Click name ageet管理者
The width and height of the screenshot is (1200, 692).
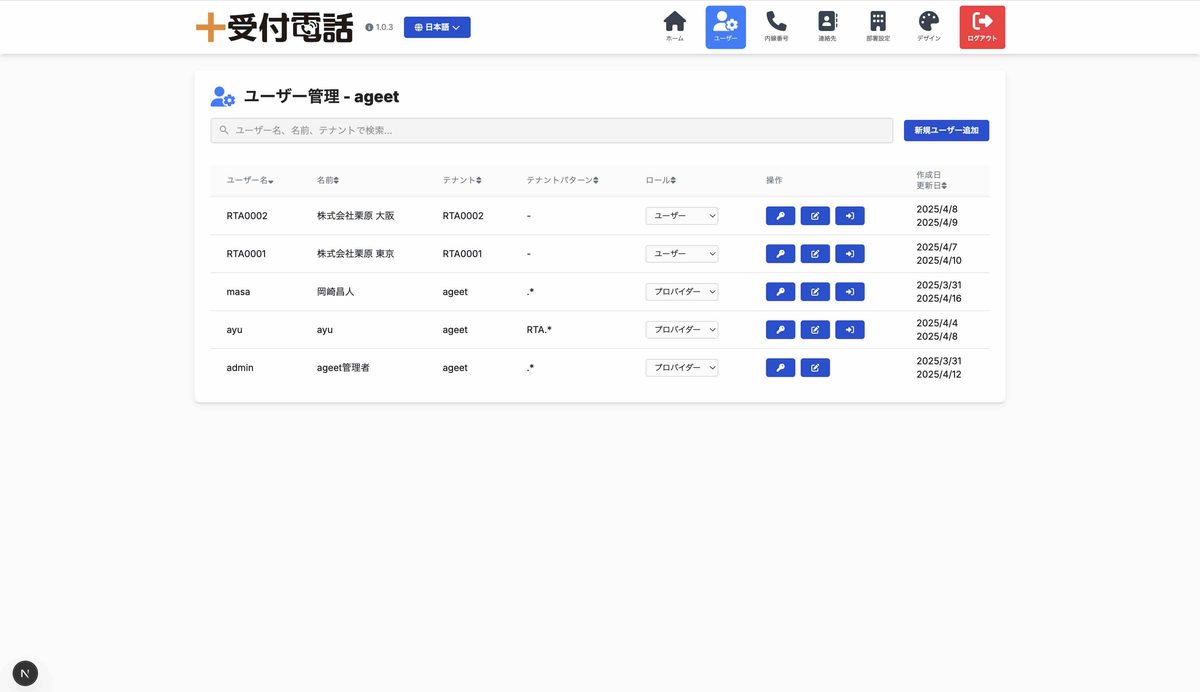[x=343, y=368]
